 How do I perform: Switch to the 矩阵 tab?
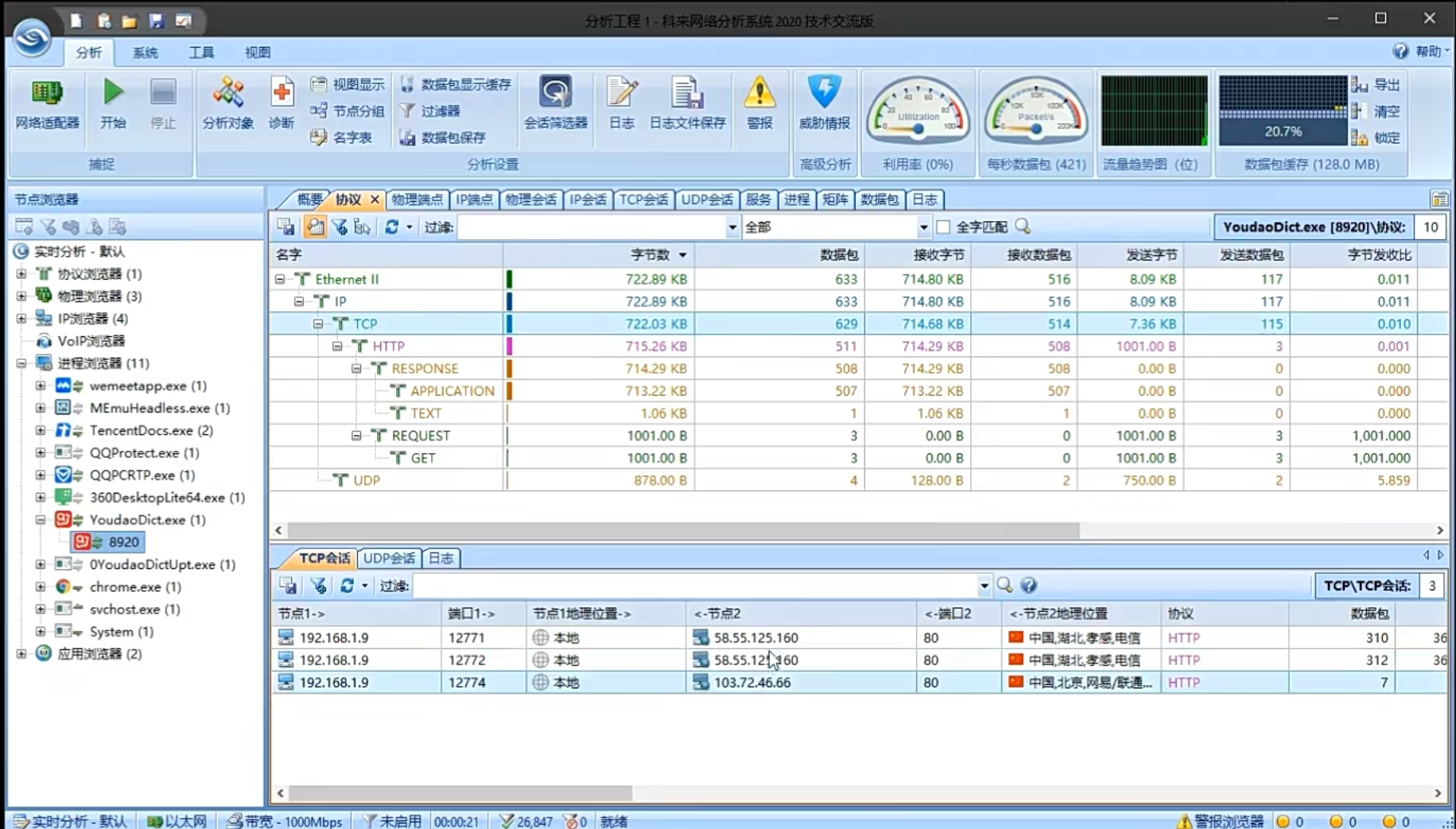point(835,200)
